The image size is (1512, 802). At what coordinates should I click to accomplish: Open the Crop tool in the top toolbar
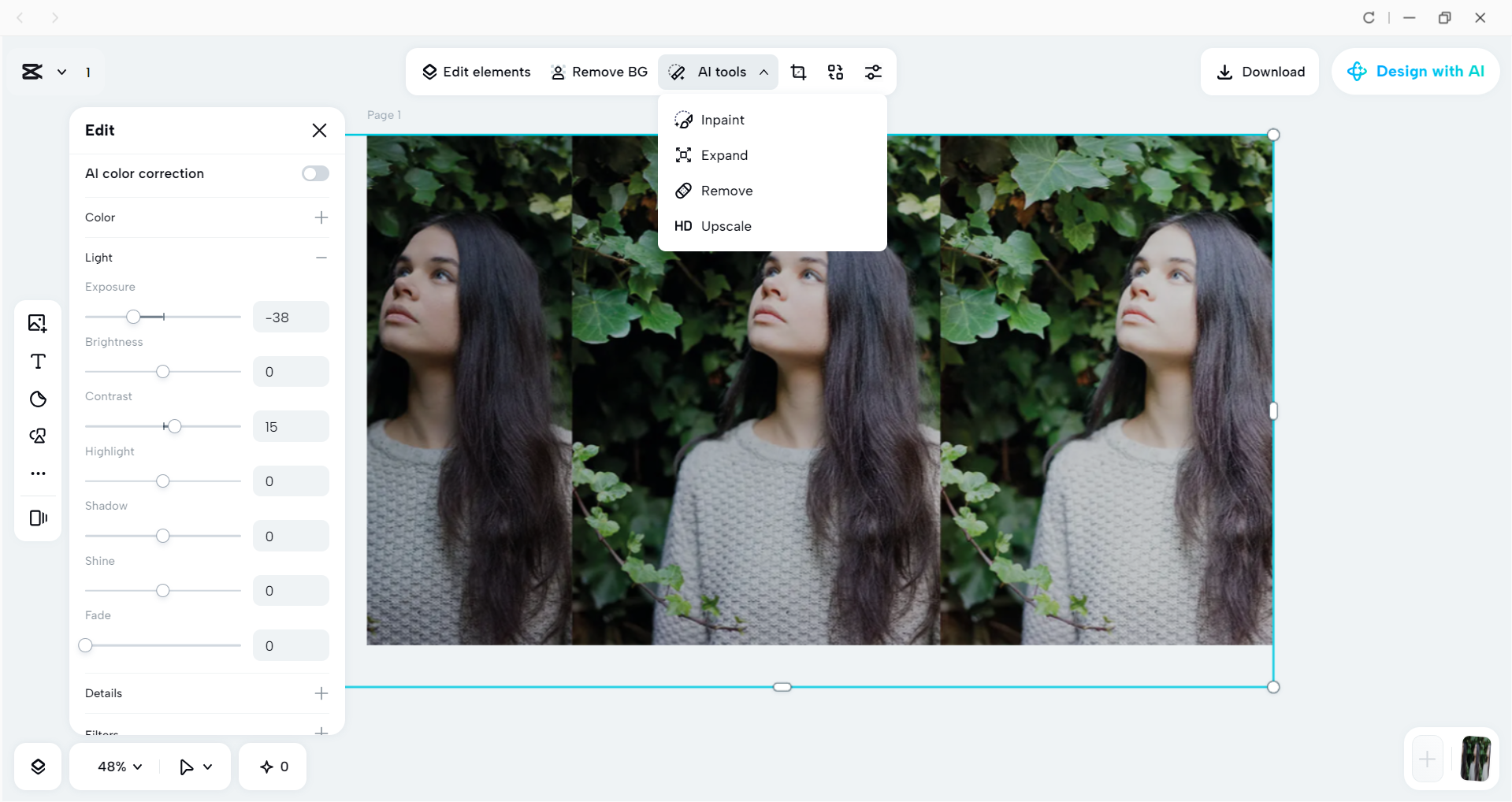798,72
